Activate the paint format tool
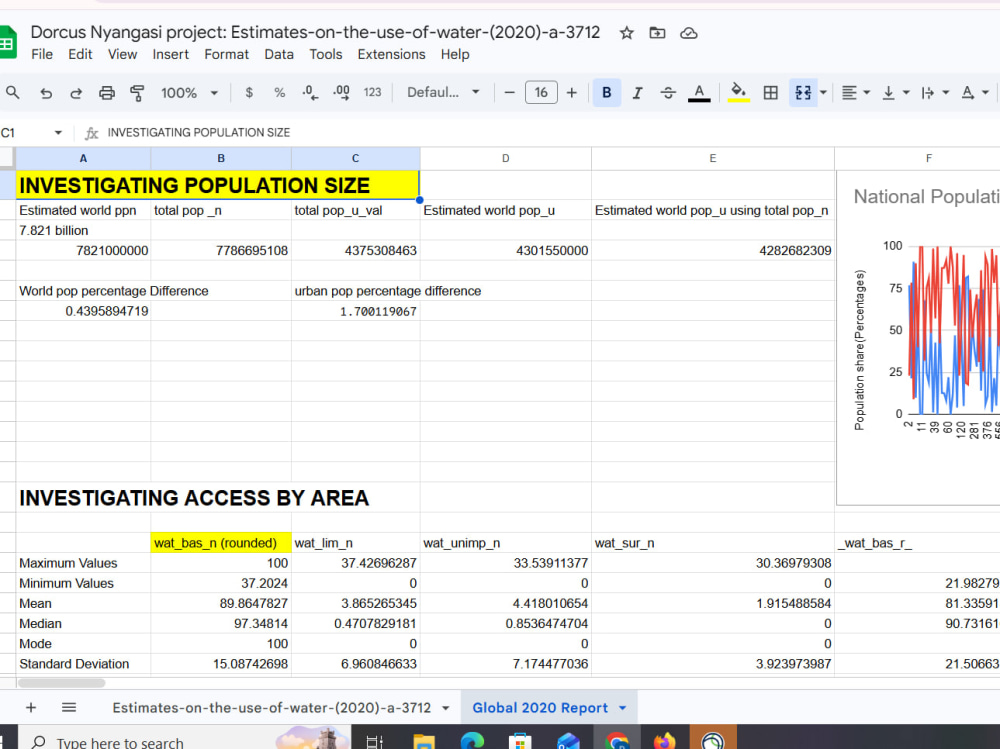 click(136, 93)
